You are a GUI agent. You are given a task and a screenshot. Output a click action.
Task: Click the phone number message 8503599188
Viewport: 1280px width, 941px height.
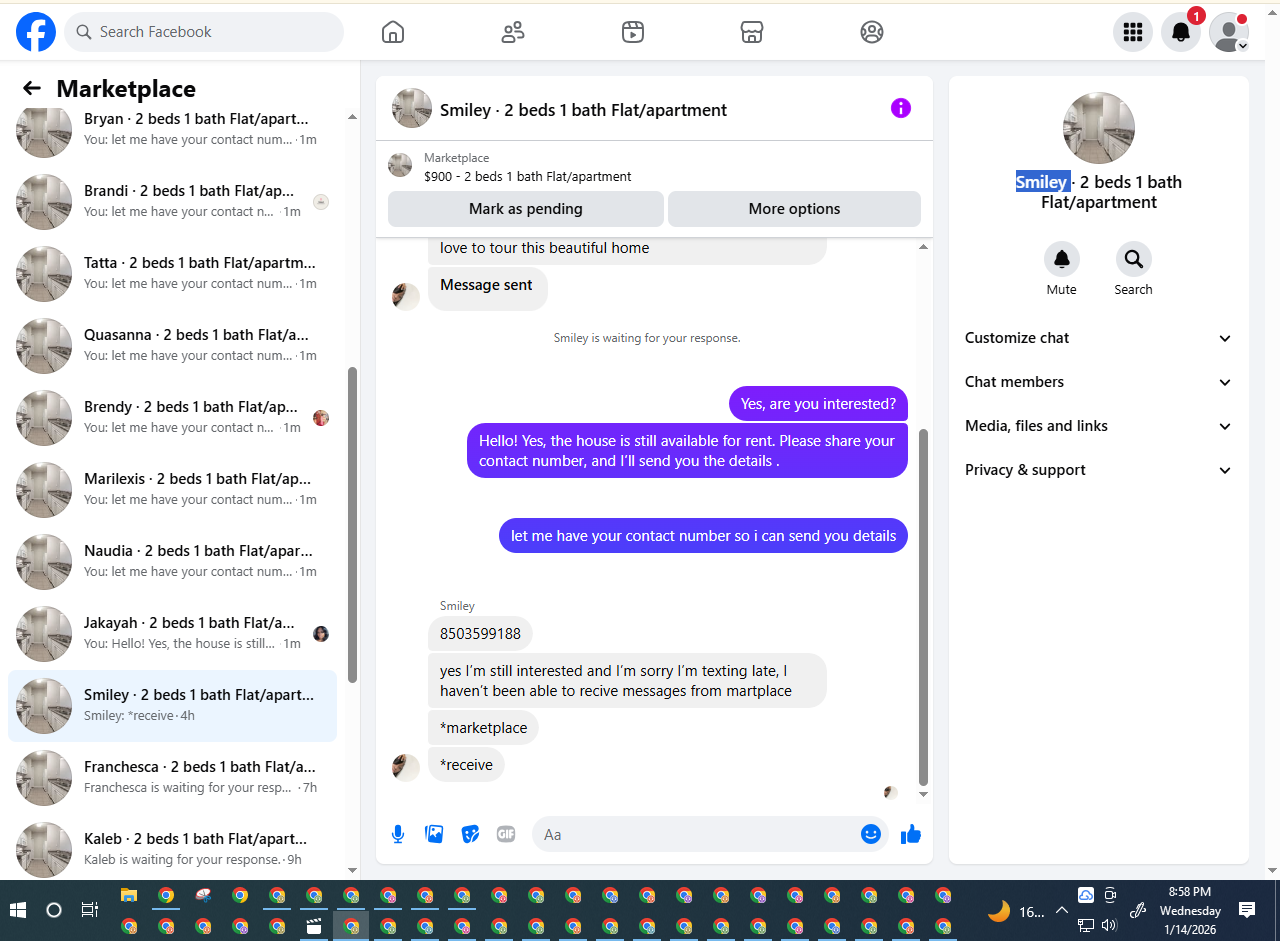pos(480,634)
